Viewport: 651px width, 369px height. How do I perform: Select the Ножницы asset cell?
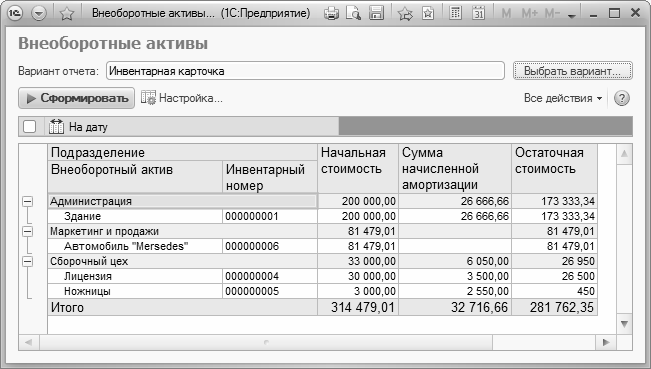pyautogui.click(x=135, y=291)
